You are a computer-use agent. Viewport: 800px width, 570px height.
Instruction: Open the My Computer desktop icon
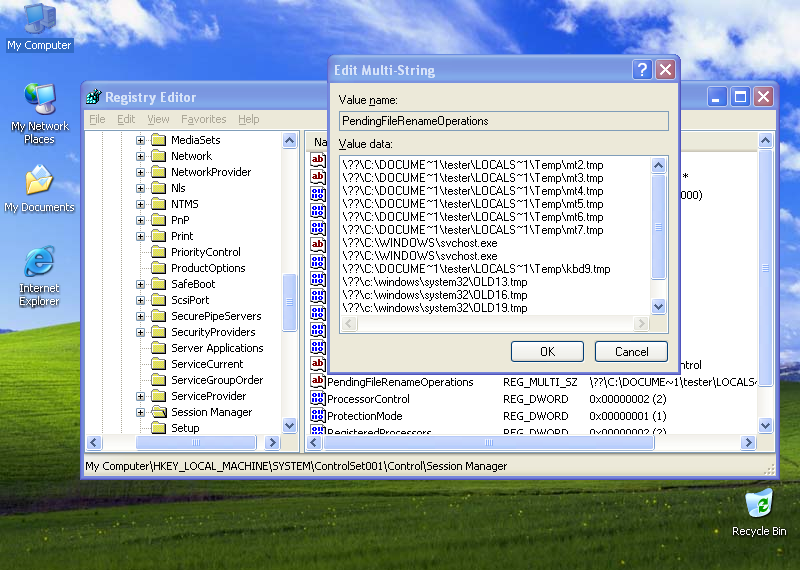(39, 27)
